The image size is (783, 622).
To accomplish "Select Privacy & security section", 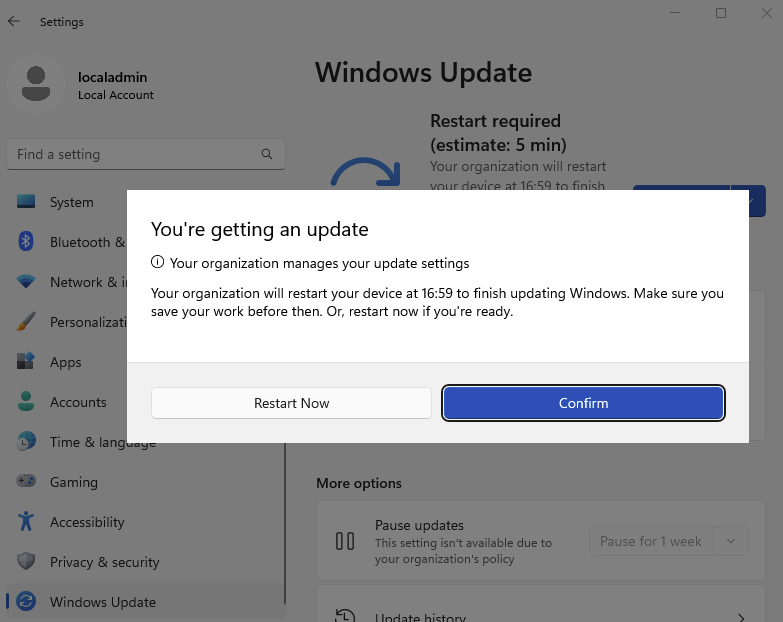I will [105, 562].
